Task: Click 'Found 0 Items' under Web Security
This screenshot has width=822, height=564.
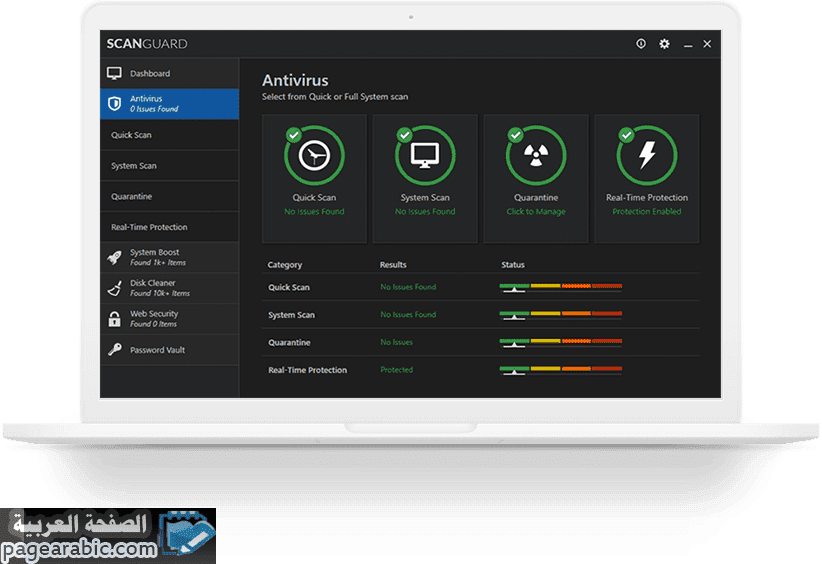Action: 153,324
